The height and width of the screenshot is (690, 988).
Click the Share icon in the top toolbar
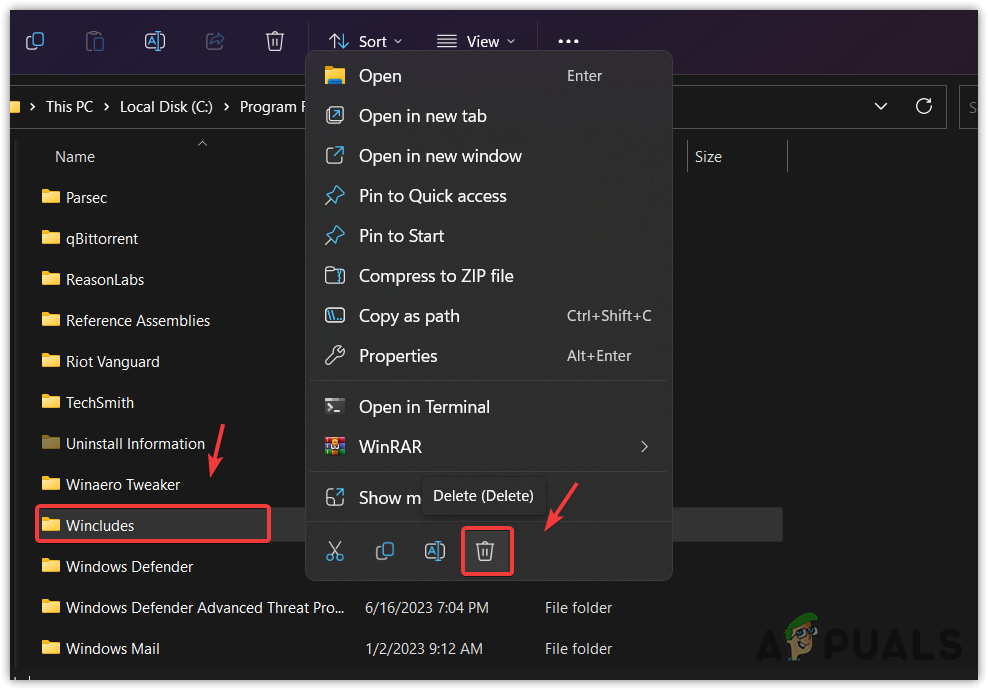pyautogui.click(x=215, y=42)
